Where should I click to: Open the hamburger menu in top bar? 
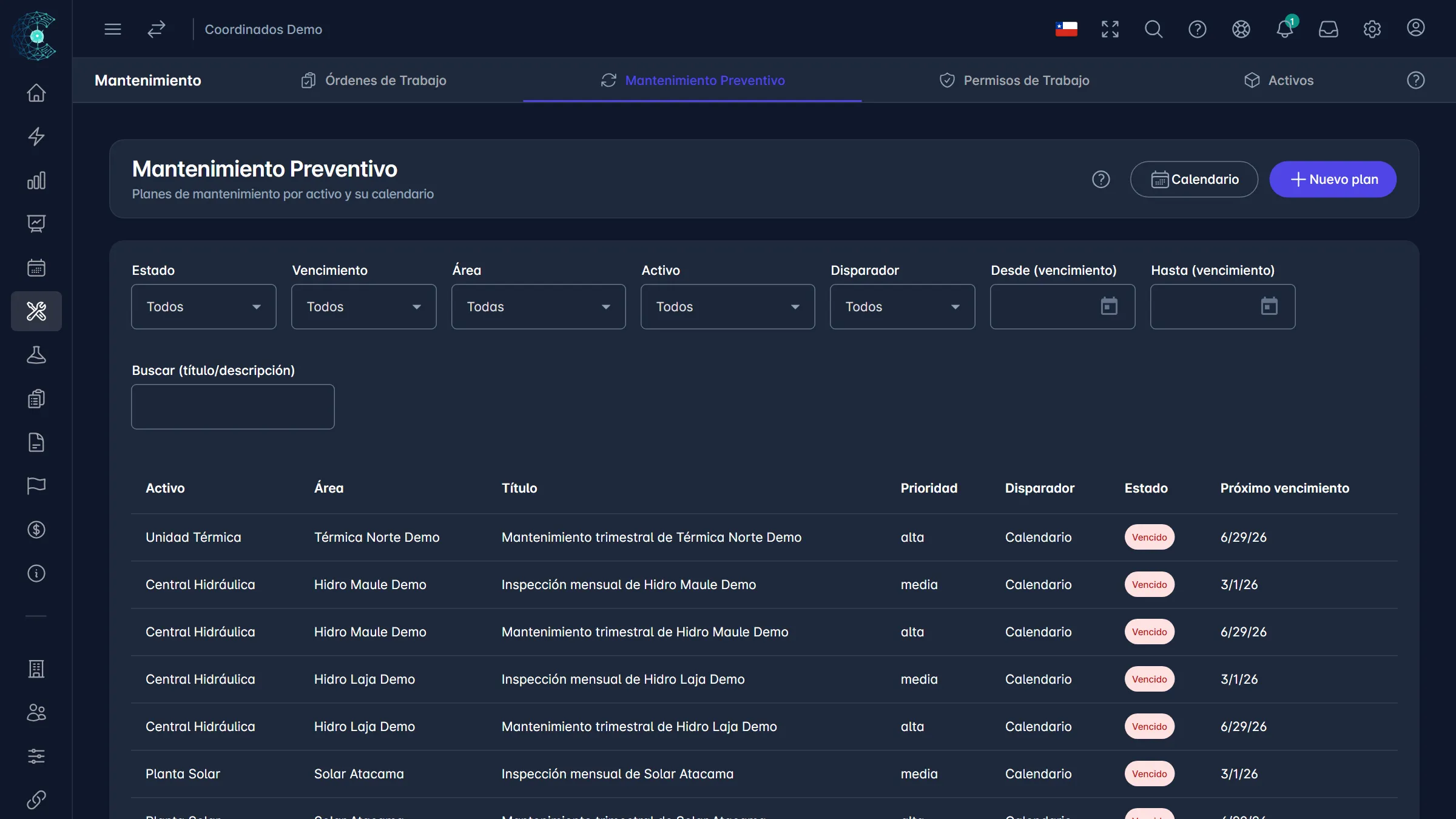(113, 29)
